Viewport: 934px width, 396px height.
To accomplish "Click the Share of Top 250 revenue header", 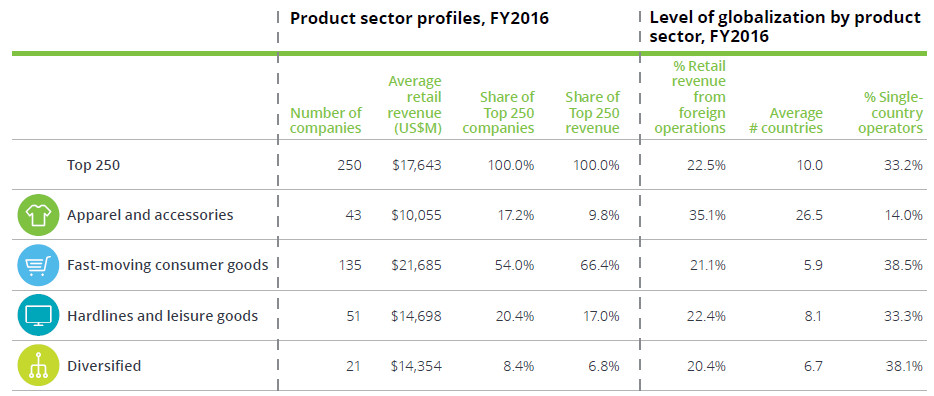I will pos(592,113).
